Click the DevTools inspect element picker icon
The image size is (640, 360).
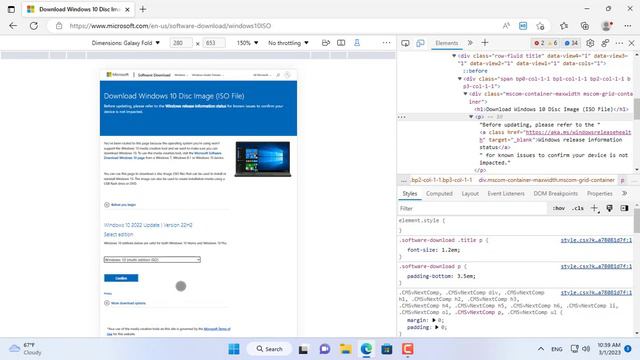(x=405, y=43)
